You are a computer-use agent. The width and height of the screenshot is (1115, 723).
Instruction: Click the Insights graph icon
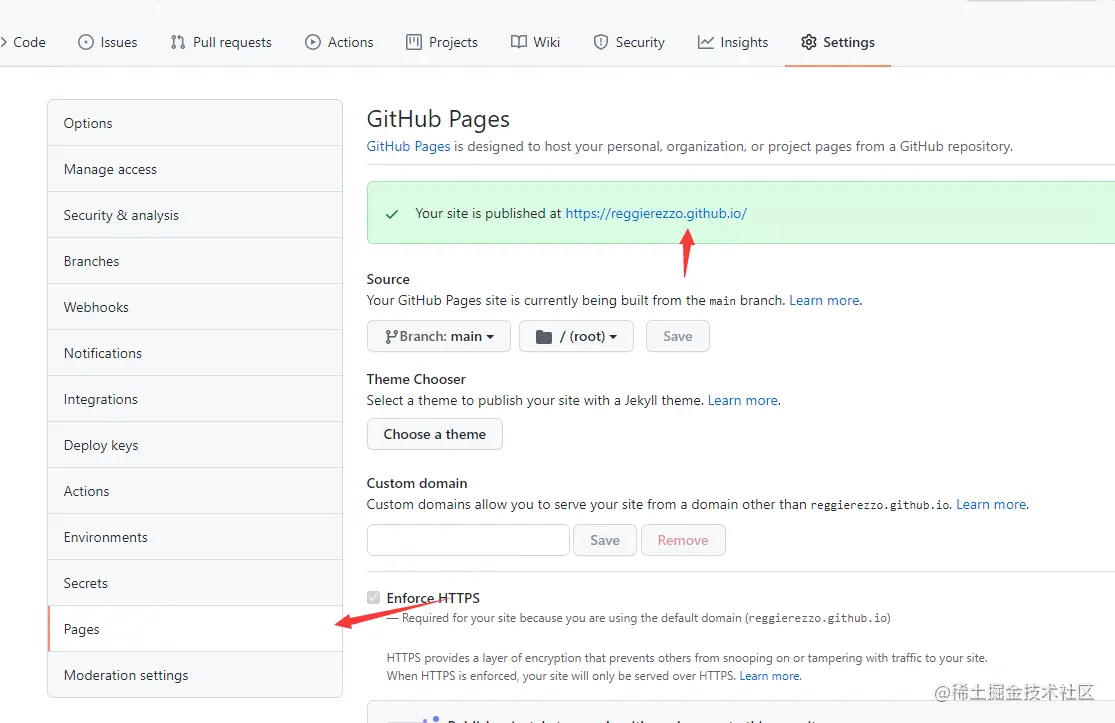[705, 42]
